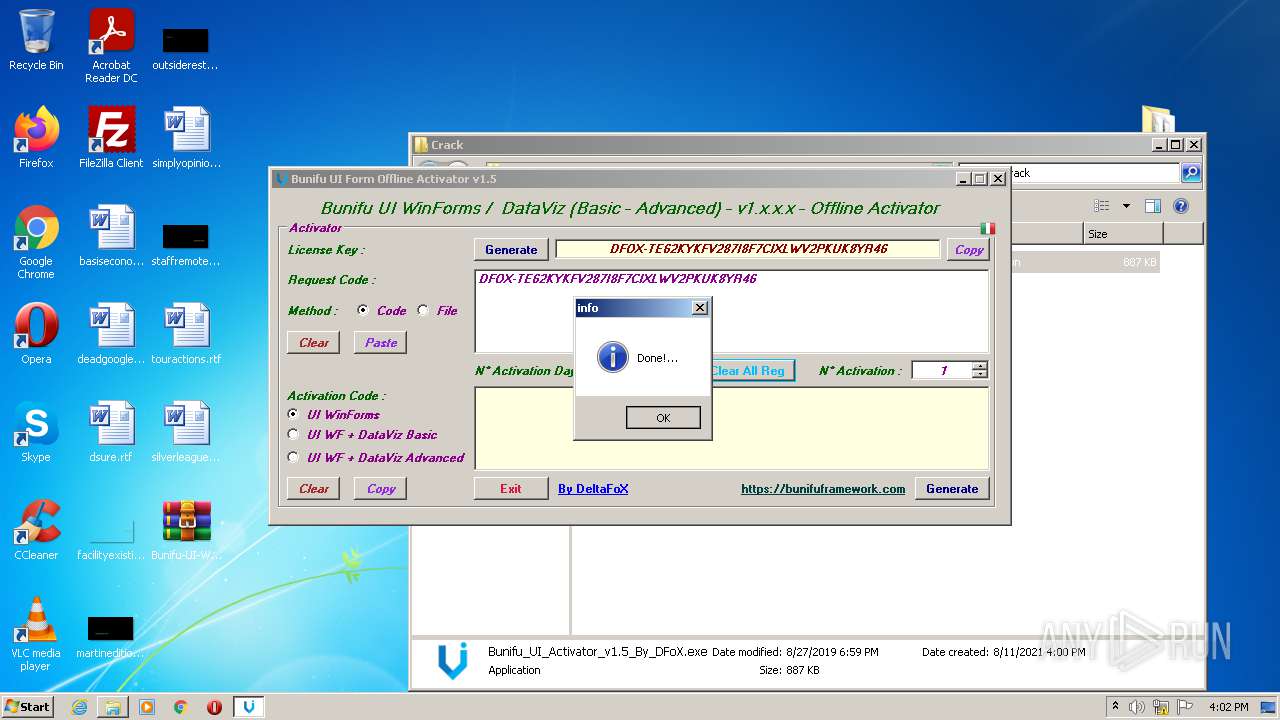Select UI WF + DataViz Basic option
The height and width of the screenshot is (720, 1280).
[293, 435]
